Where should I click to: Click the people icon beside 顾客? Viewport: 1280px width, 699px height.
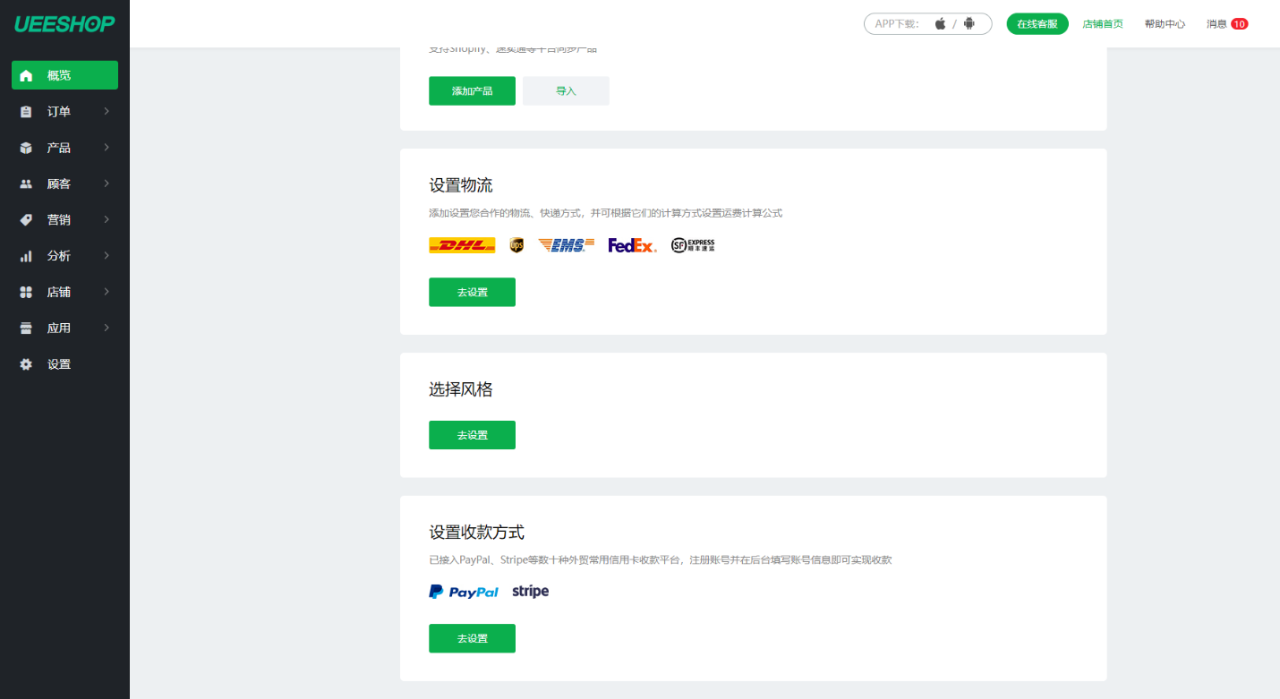[26, 184]
